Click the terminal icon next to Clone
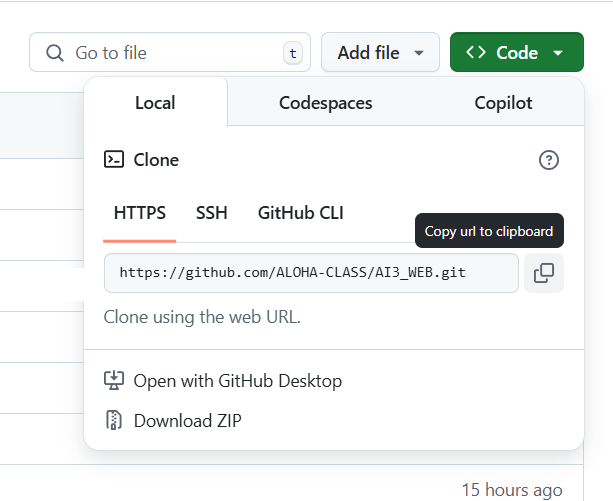 click(114, 159)
